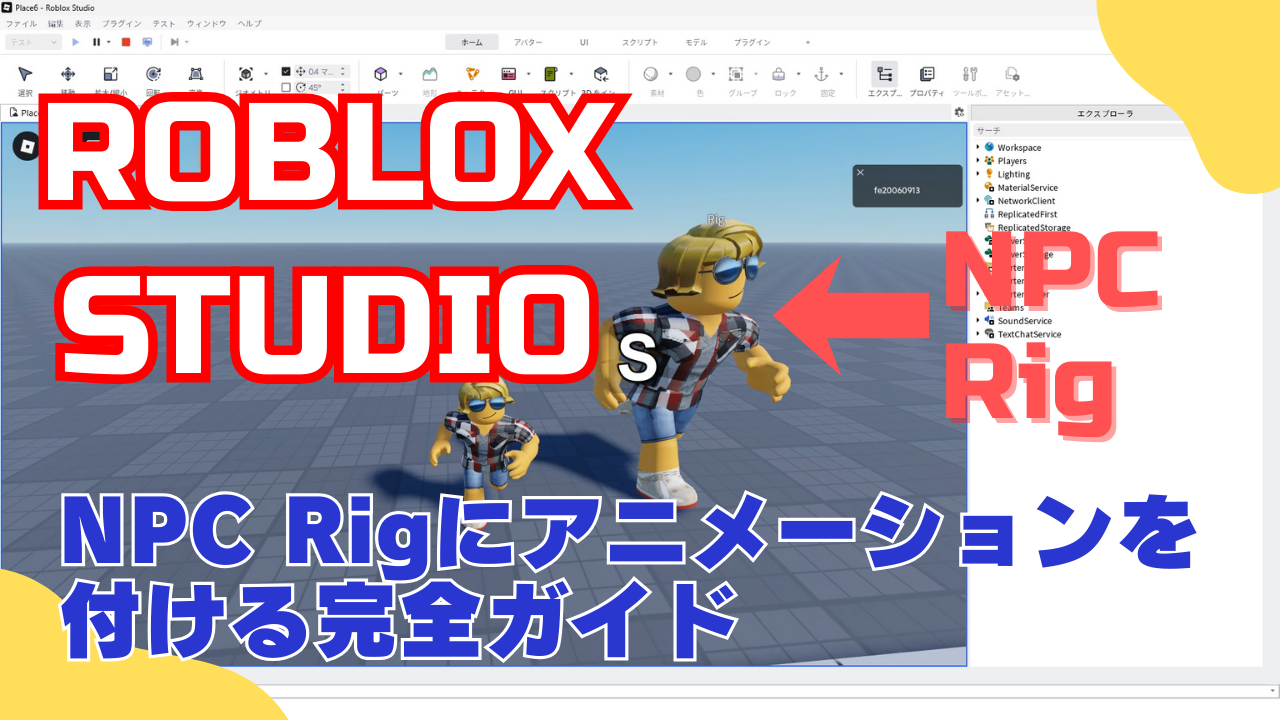The width and height of the screenshot is (1280, 720).
Task: Click the Lock (ロック) icon
Action: pyautogui.click(x=779, y=74)
